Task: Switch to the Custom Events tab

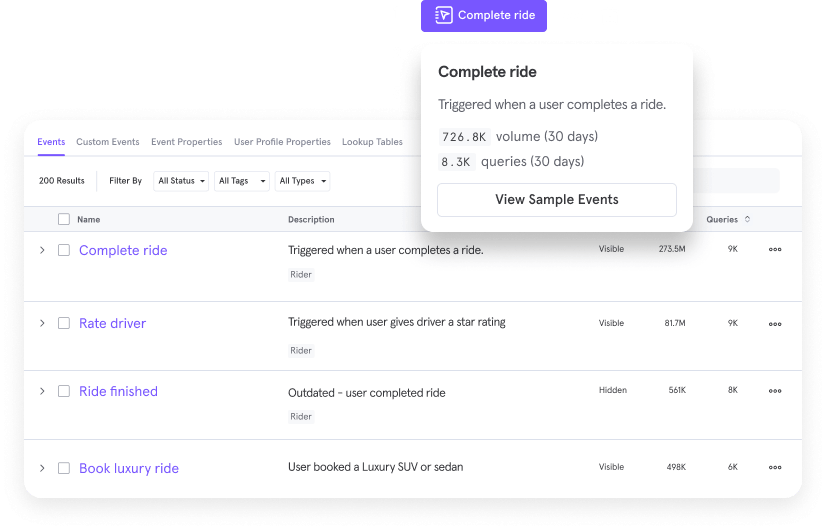Action: point(107,142)
